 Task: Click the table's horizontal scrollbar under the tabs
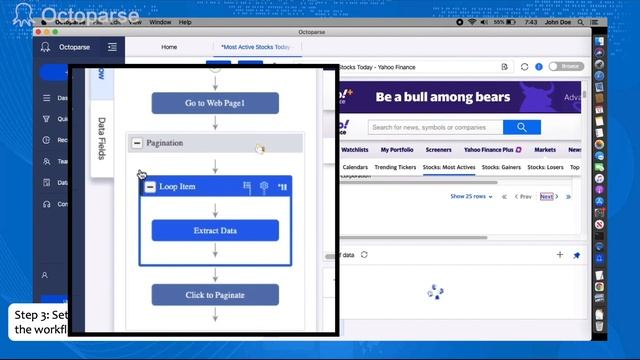419,182
